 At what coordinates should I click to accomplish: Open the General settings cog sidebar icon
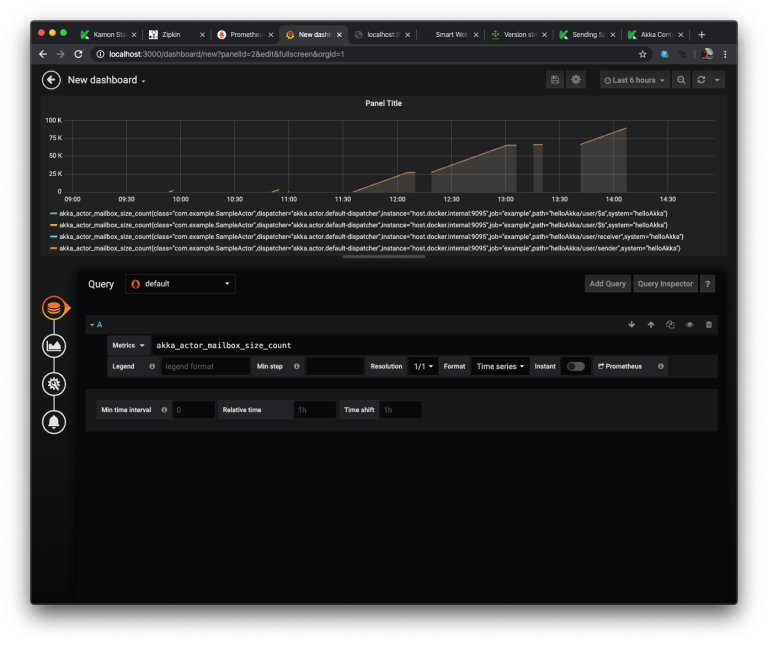click(54, 384)
